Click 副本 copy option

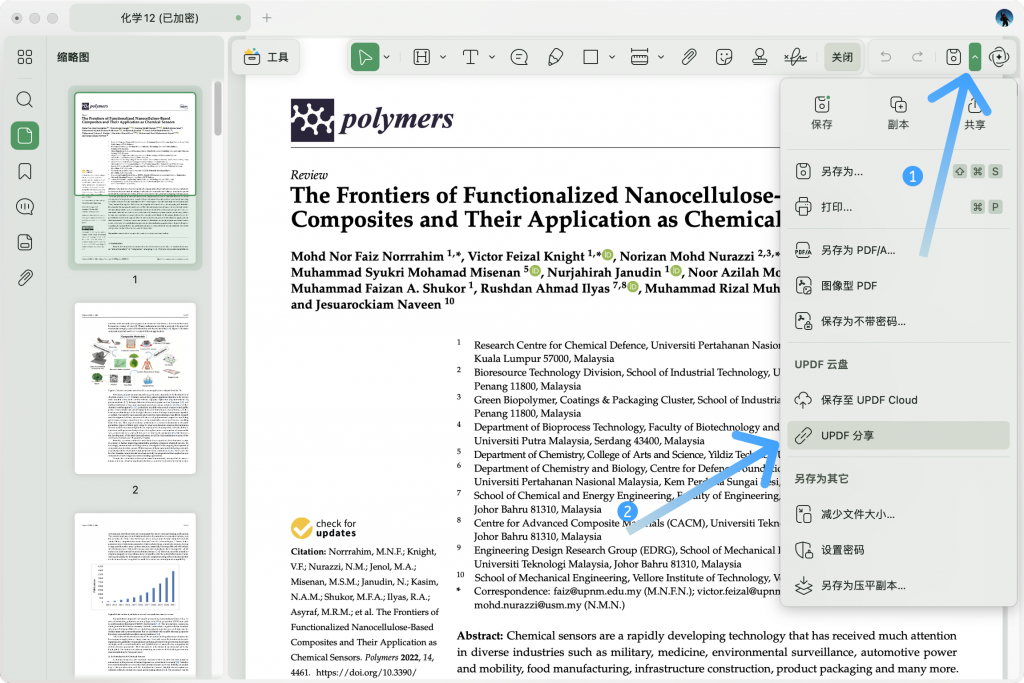click(898, 112)
